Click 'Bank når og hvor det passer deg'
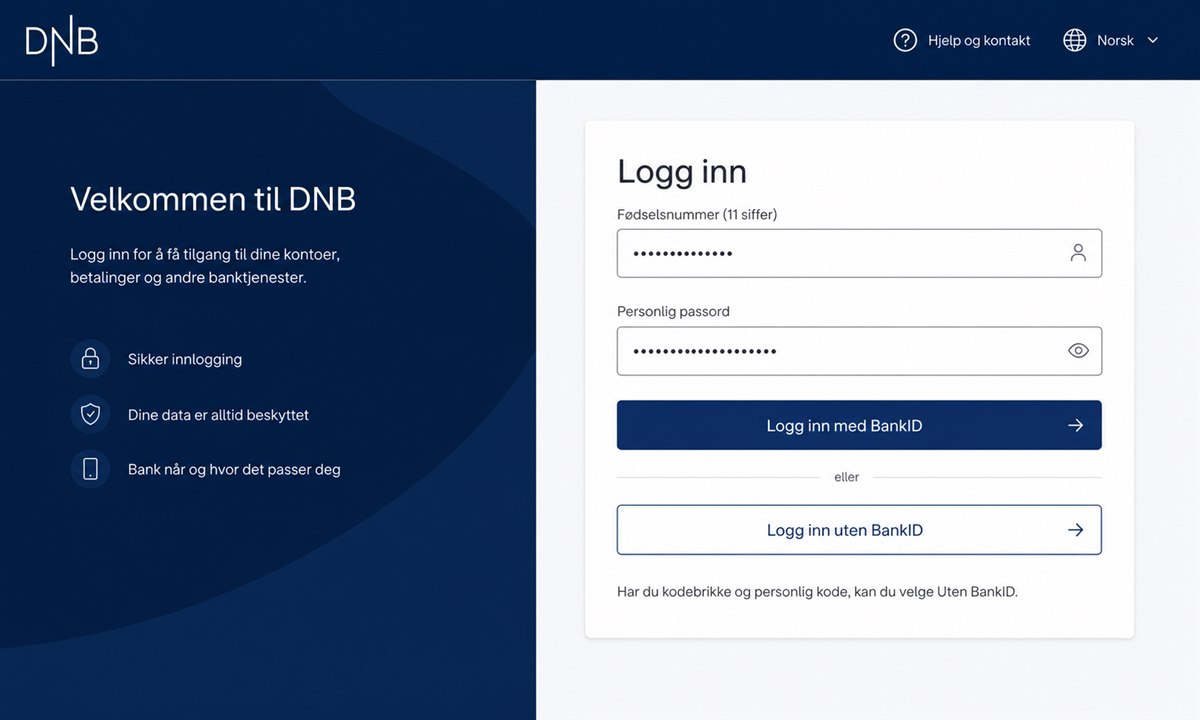 [x=234, y=469]
